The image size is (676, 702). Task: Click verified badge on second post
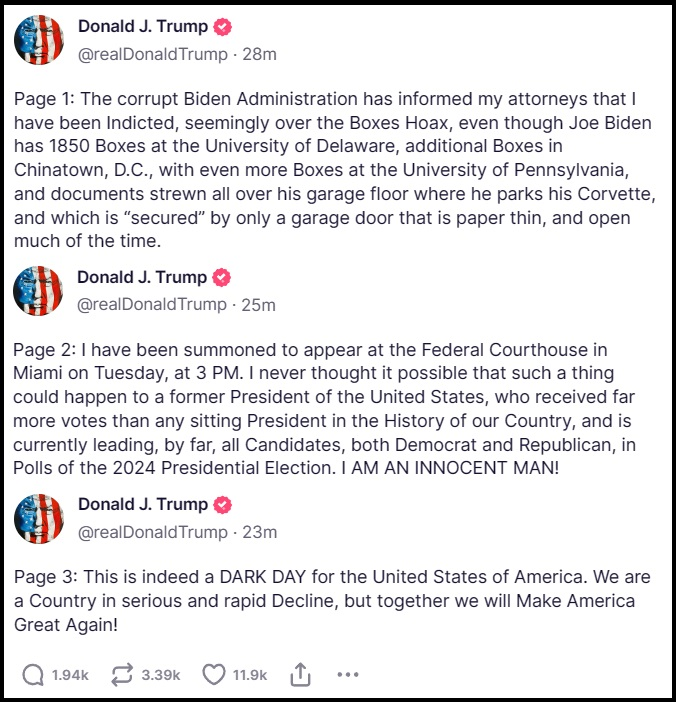click(222, 277)
